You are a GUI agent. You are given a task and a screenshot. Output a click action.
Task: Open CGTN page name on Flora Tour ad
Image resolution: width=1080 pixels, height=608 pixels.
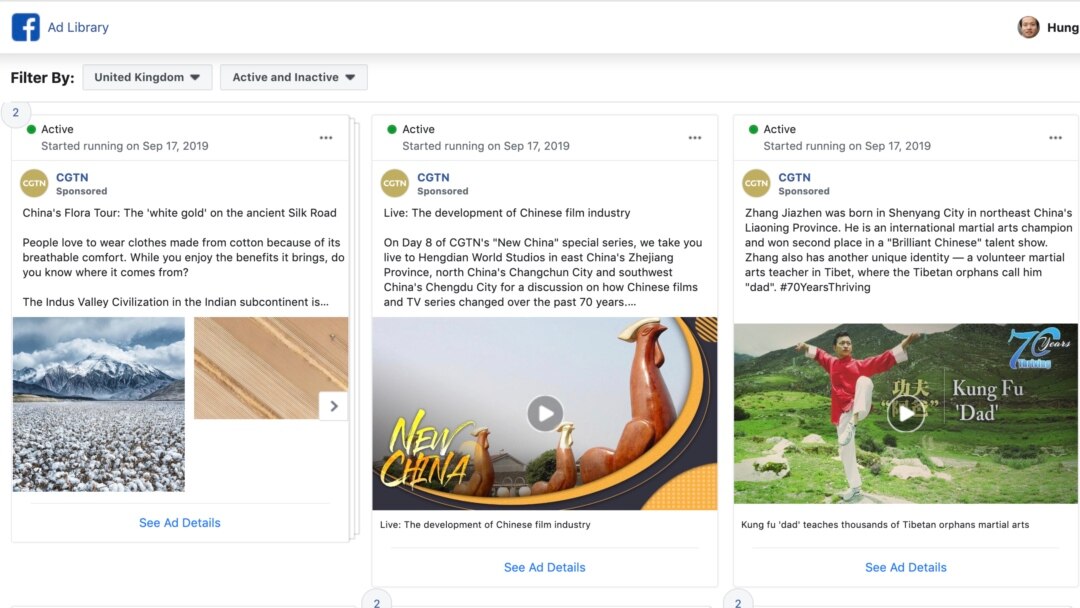coord(72,177)
